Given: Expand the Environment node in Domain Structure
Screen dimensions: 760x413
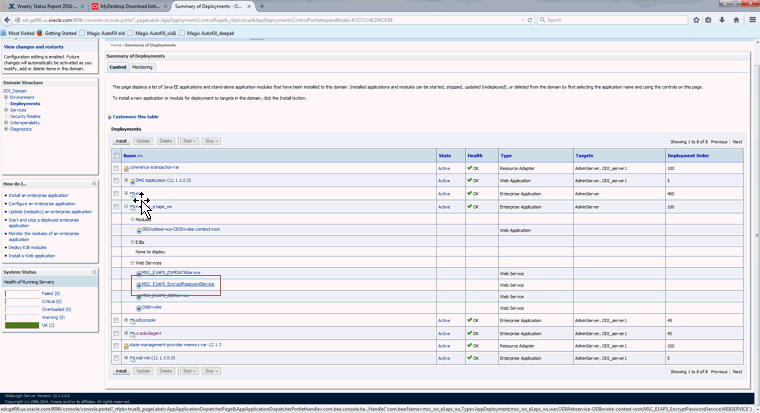Looking at the screenshot, I should tap(6, 97).
